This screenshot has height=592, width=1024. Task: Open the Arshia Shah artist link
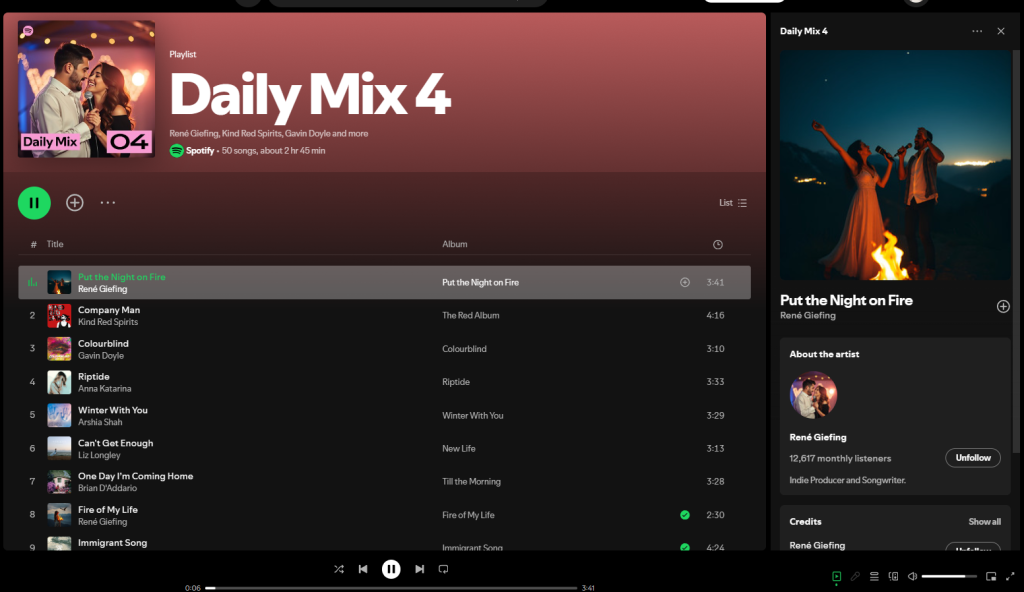[100, 422]
